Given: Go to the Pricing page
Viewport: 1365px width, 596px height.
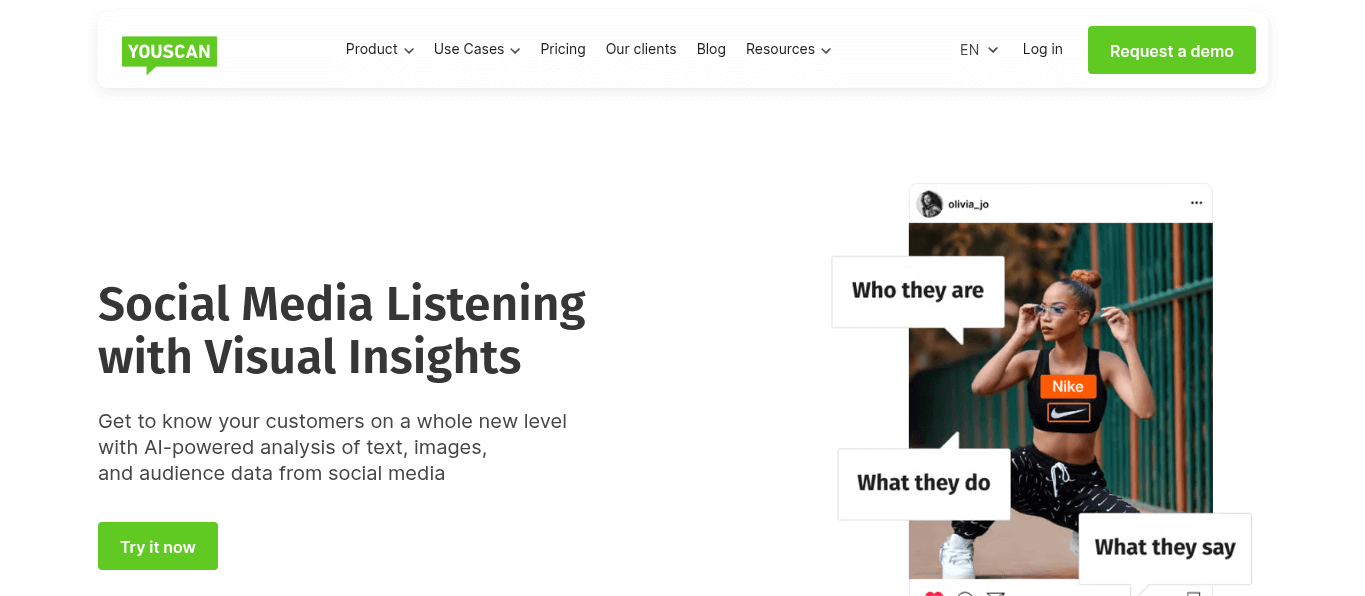Looking at the screenshot, I should point(563,50).
